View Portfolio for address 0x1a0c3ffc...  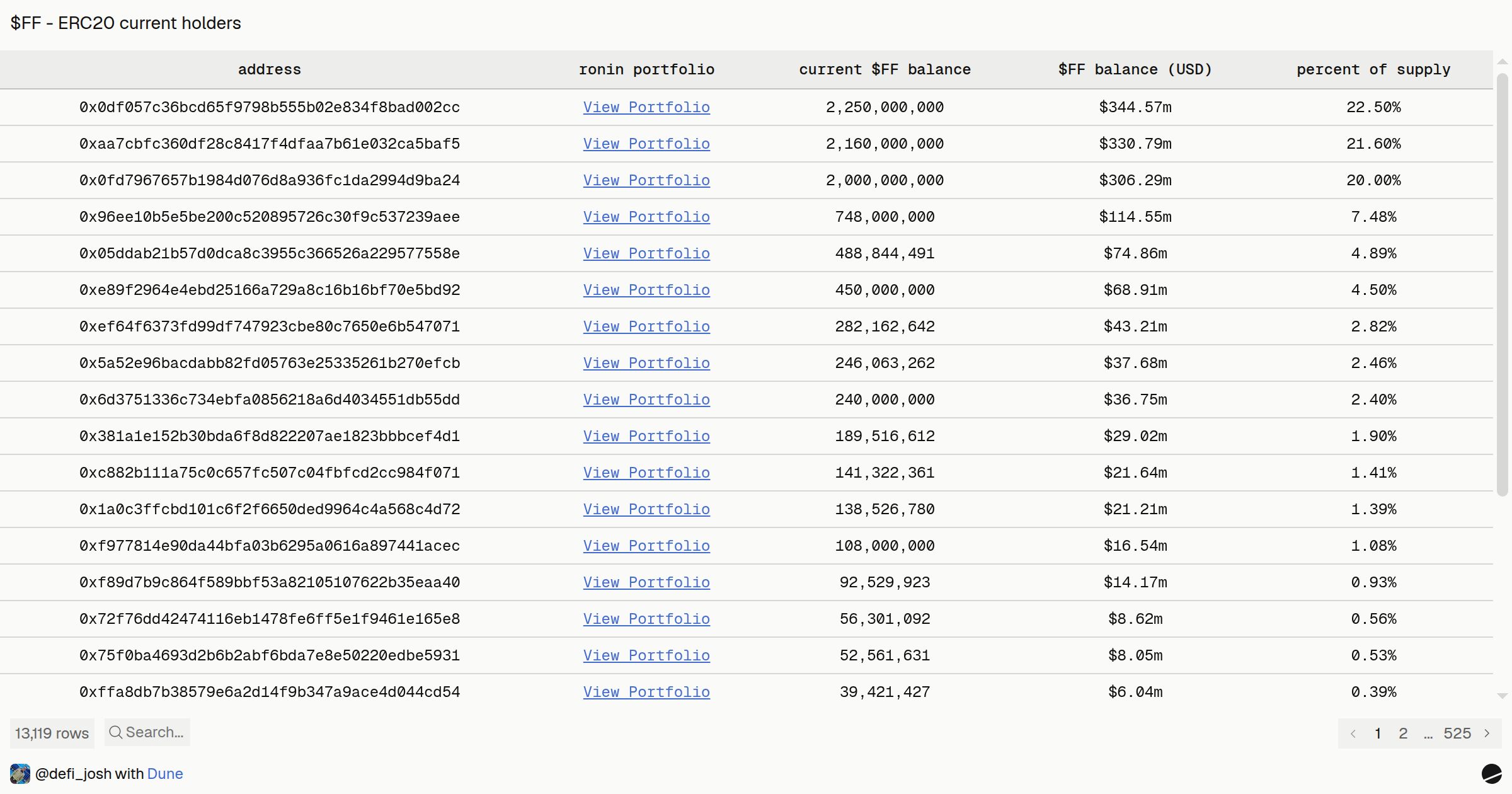(x=646, y=509)
